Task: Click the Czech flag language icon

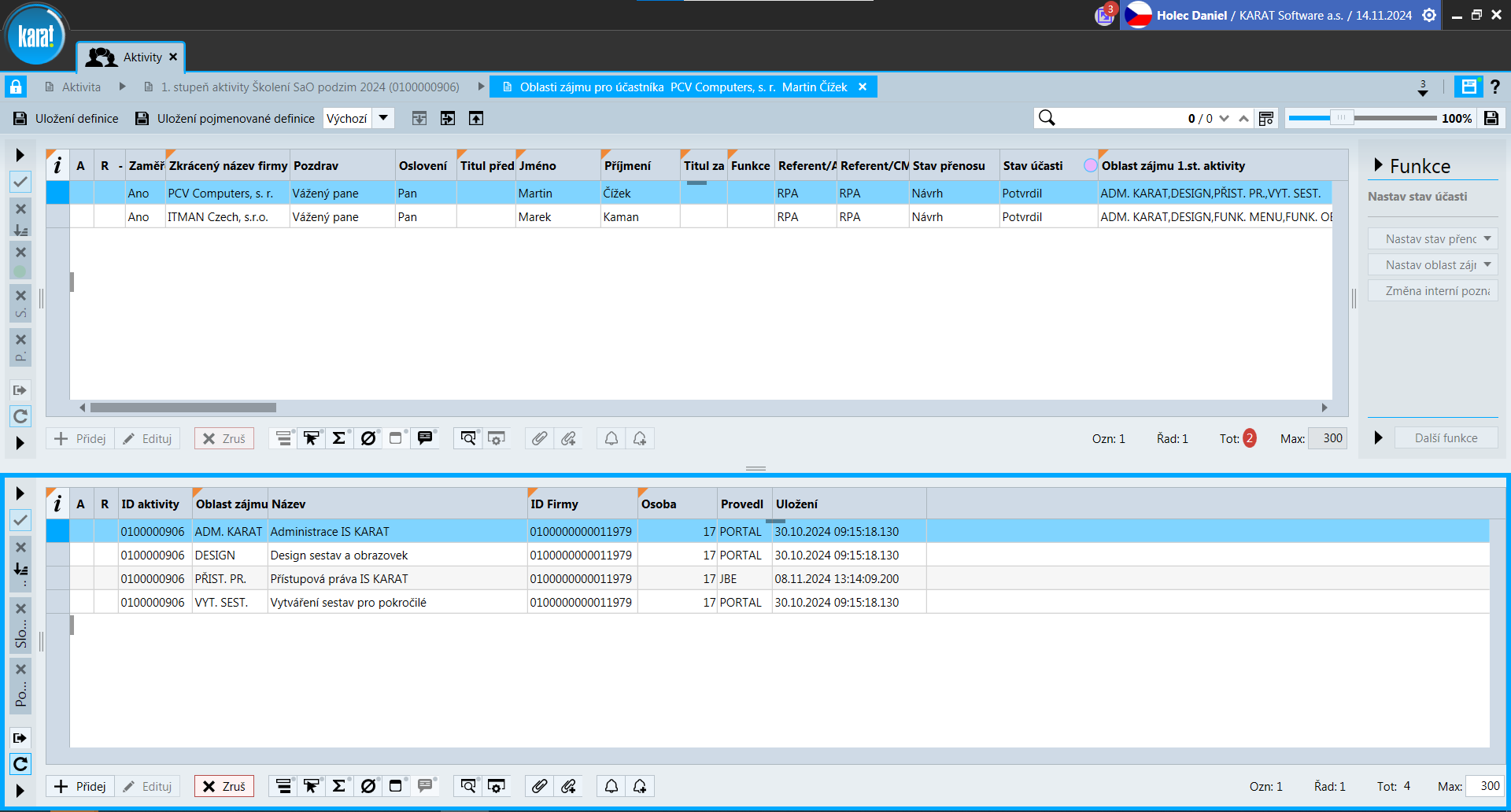Action: click(x=1138, y=15)
